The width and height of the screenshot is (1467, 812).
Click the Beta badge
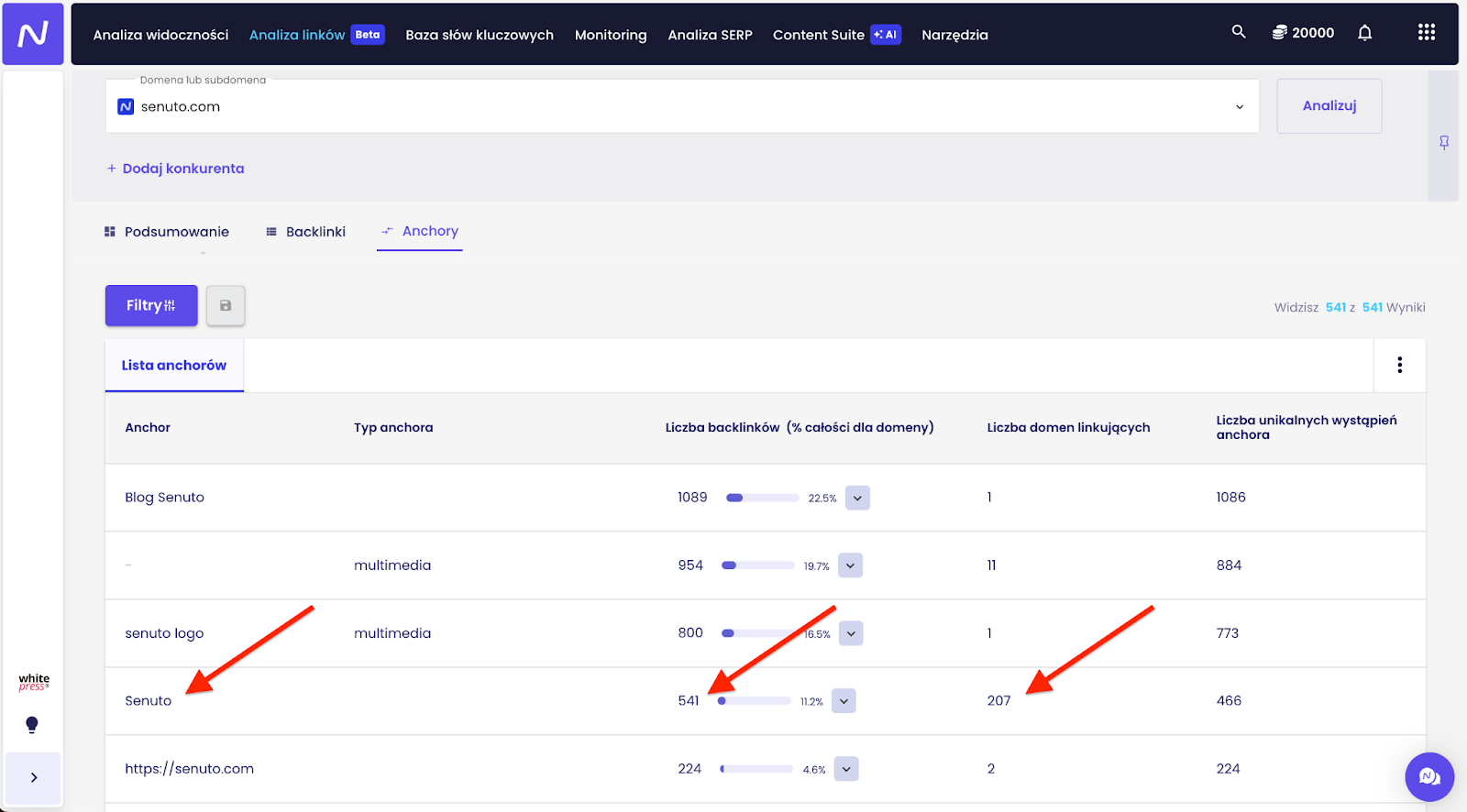368,35
